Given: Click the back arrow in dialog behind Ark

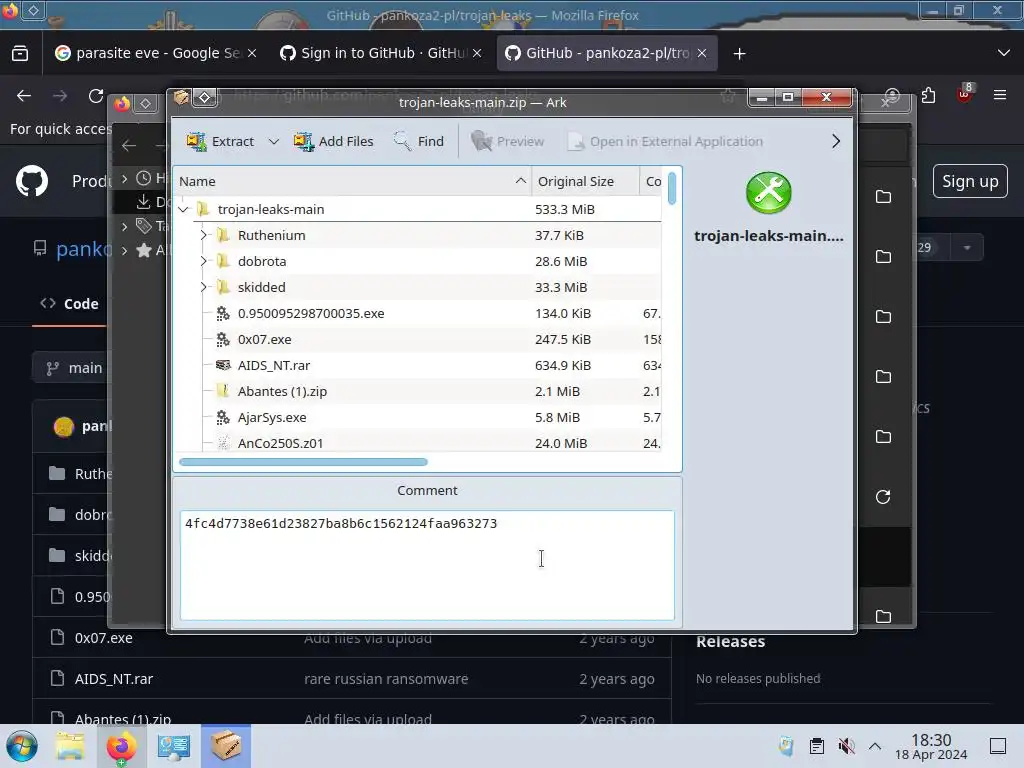Looking at the screenshot, I should tap(129, 146).
